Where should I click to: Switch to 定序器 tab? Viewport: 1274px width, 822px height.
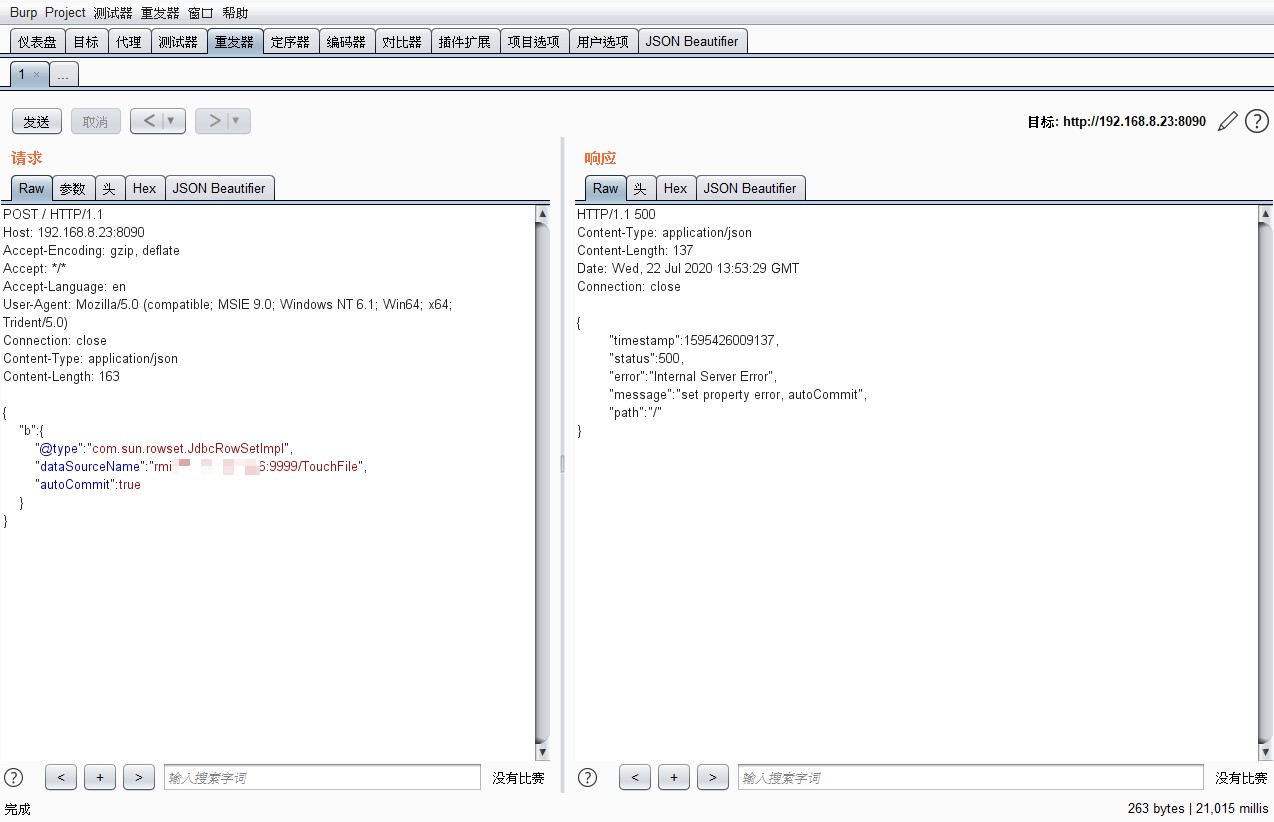(291, 41)
